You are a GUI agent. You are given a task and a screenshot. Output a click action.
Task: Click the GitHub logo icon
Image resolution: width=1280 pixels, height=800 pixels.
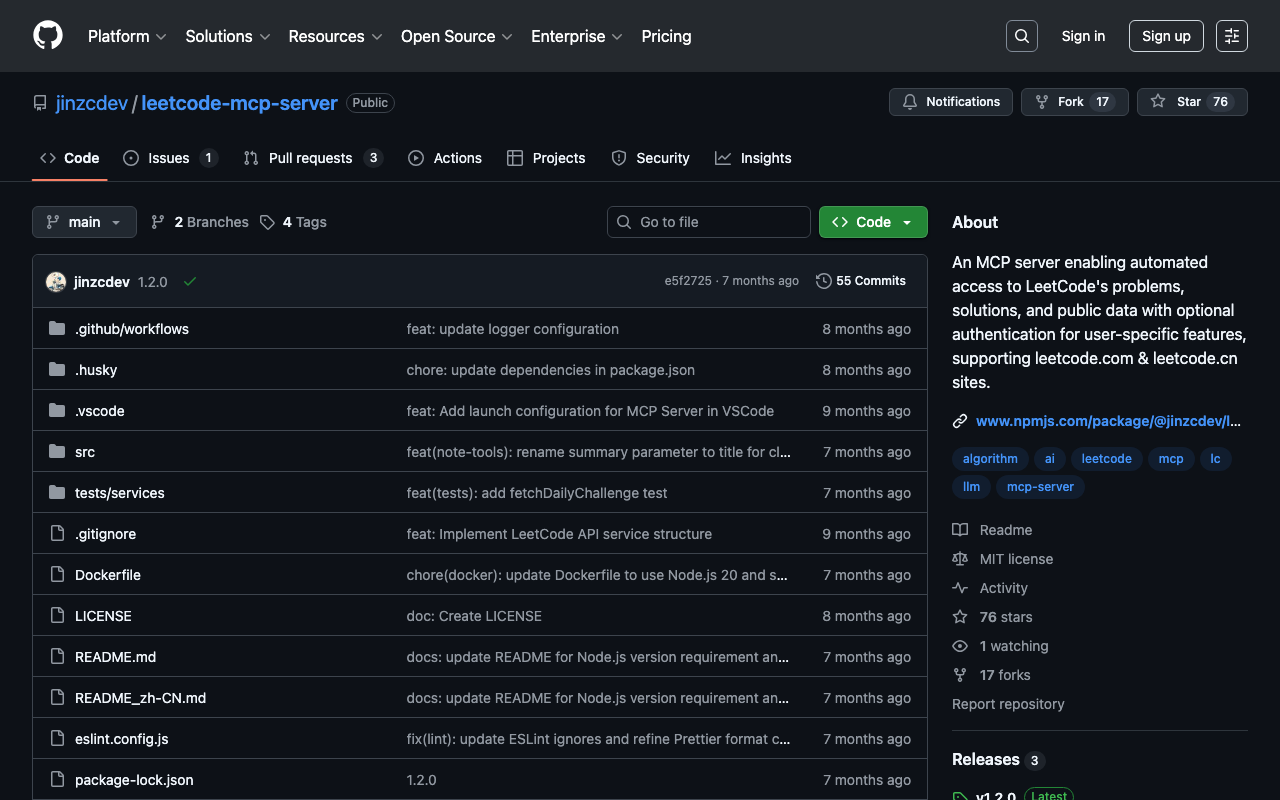pos(48,36)
